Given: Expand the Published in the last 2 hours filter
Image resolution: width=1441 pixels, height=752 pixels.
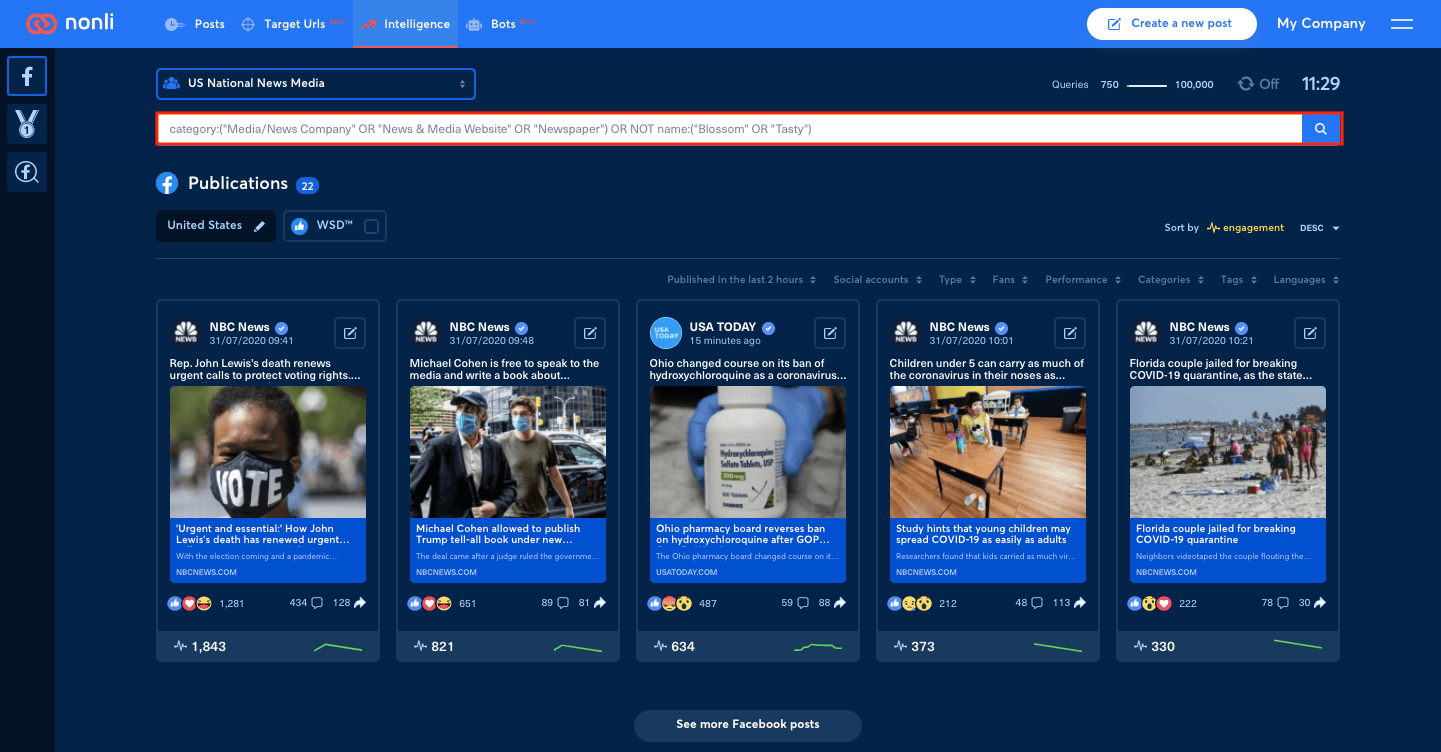Looking at the screenshot, I should (742, 280).
